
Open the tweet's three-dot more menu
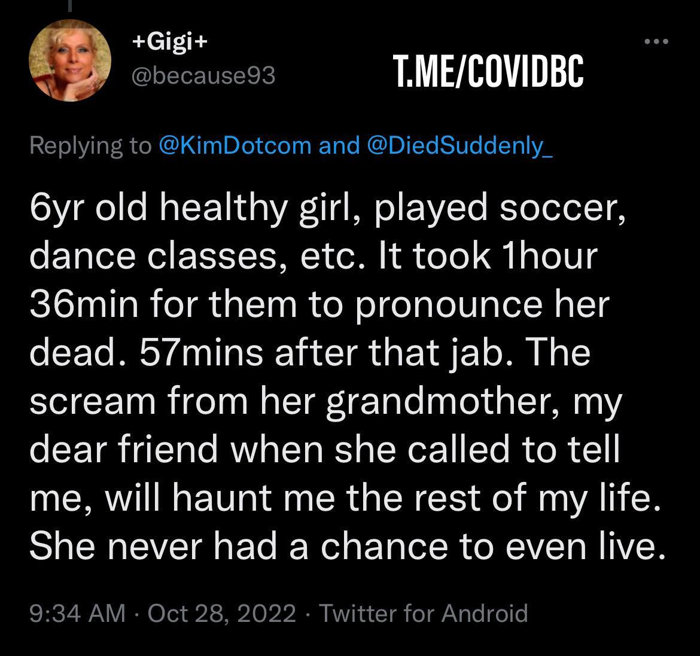click(655, 42)
